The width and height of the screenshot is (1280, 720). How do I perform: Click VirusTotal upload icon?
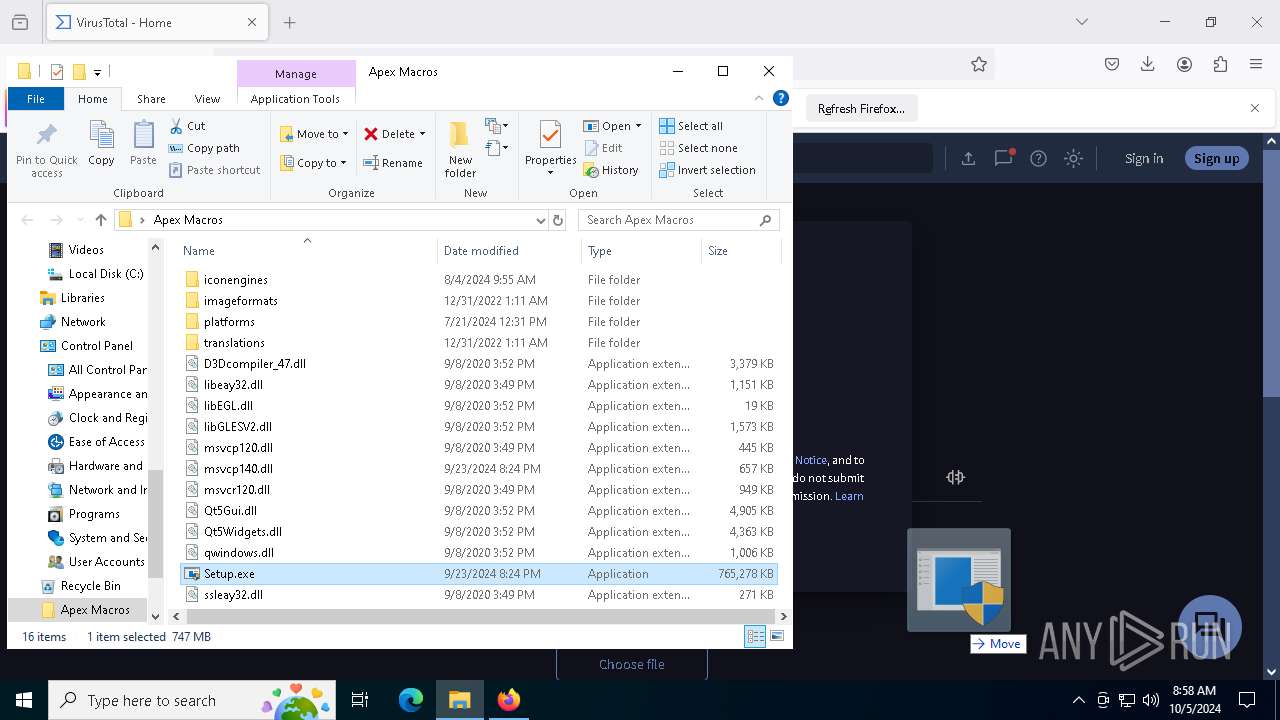pos(968,158)
